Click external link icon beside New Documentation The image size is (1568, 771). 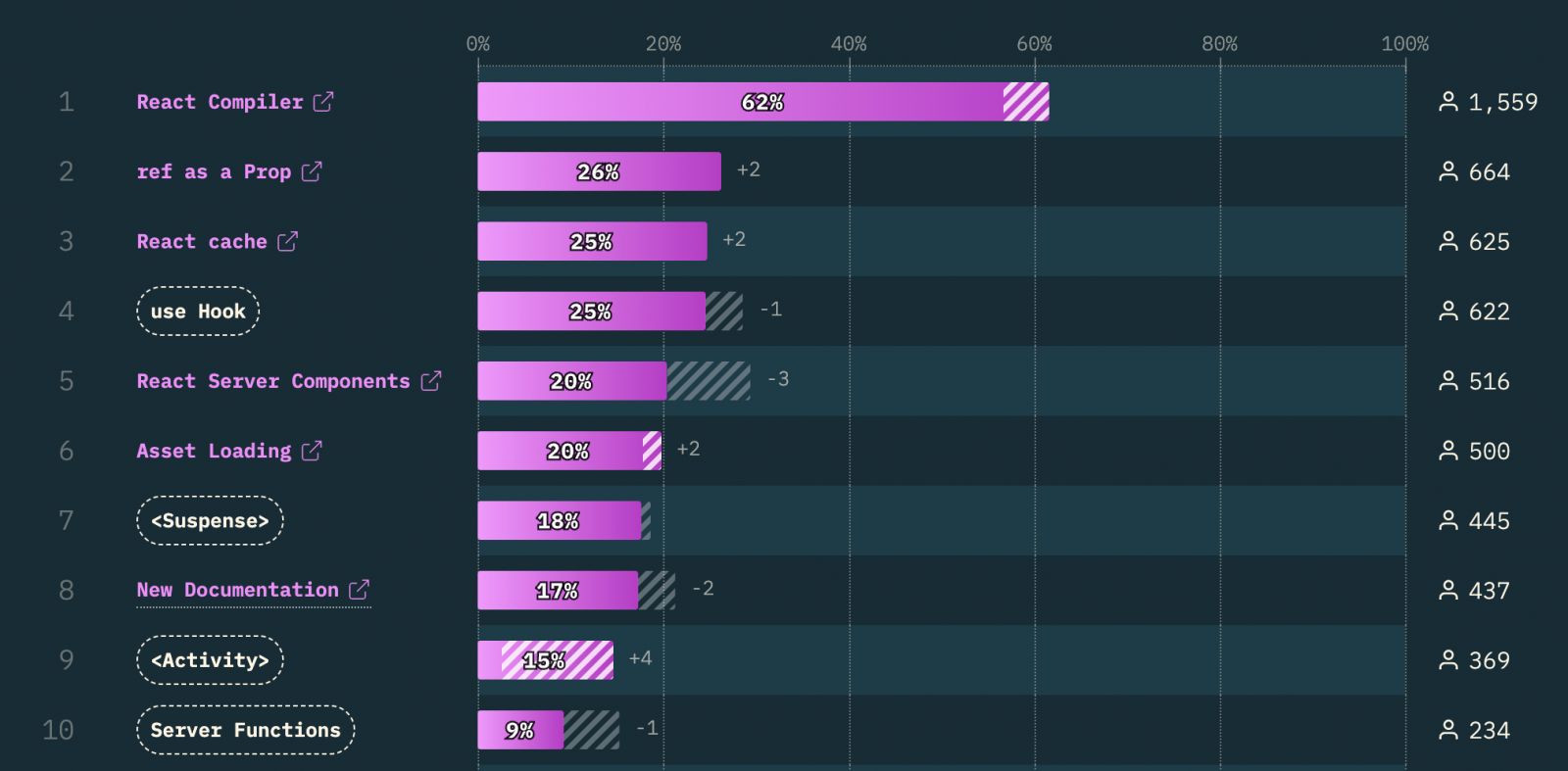[x=360, y=590]
